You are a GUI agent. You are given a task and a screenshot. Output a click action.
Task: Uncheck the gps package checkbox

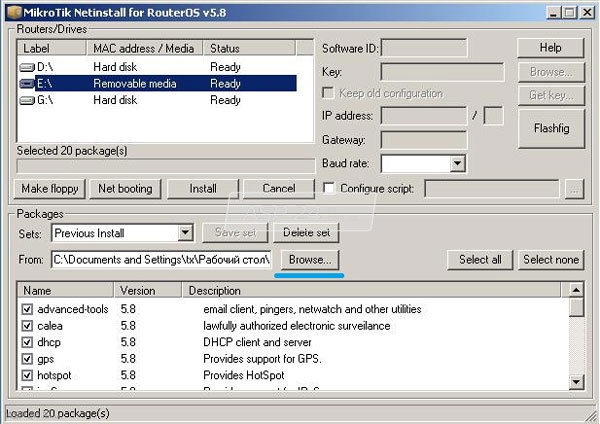[27, 359]
